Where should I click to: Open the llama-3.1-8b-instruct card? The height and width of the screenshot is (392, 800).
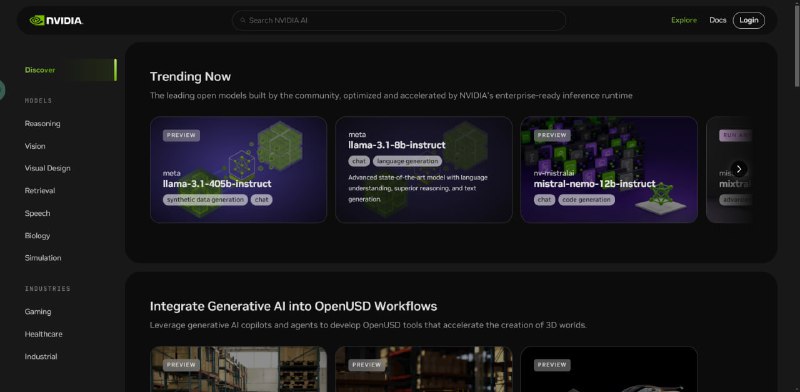click(x=423, y=169)
